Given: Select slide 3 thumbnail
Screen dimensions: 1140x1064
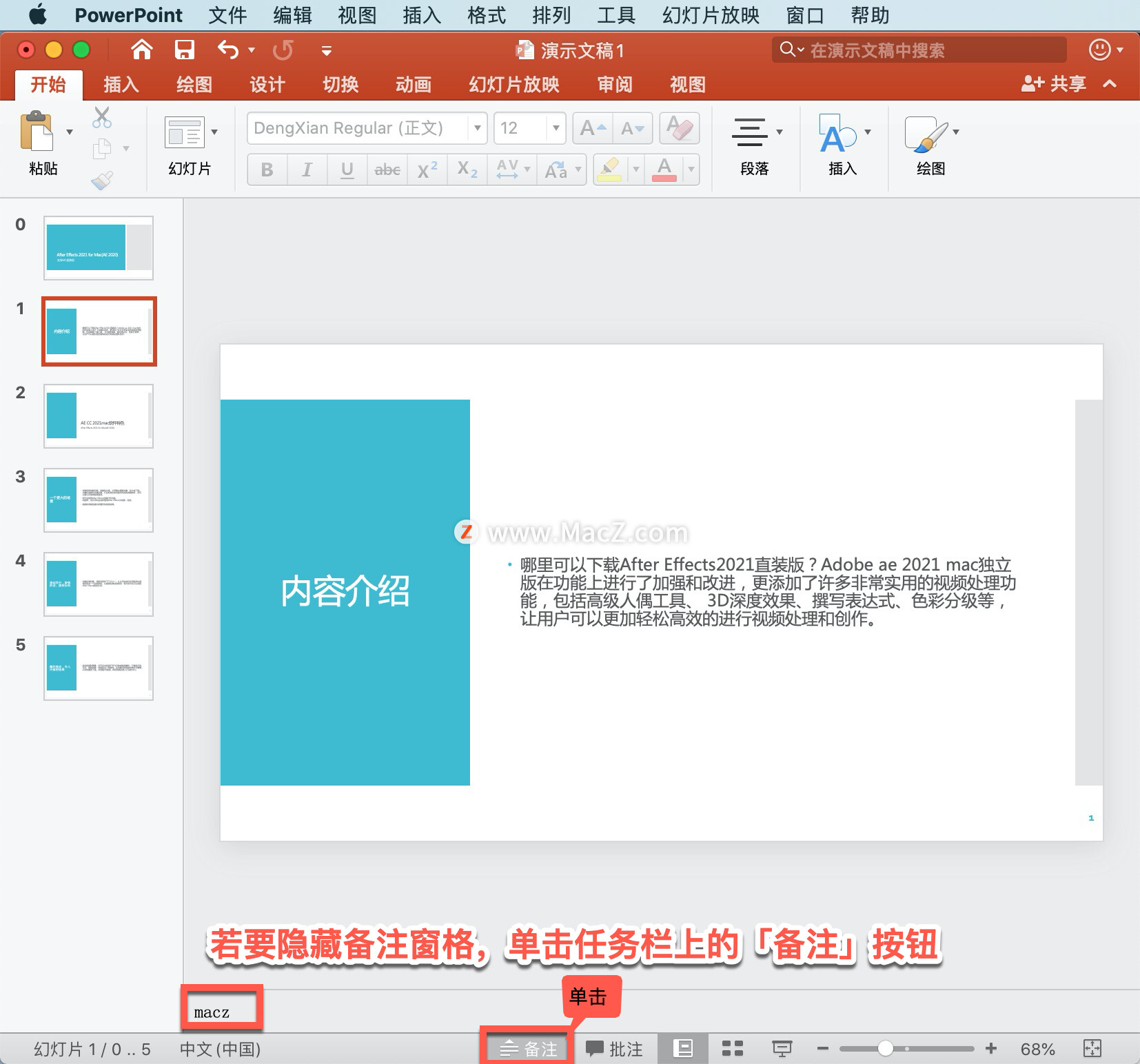Looking at the screenshot, I should [x=99, y=500].
